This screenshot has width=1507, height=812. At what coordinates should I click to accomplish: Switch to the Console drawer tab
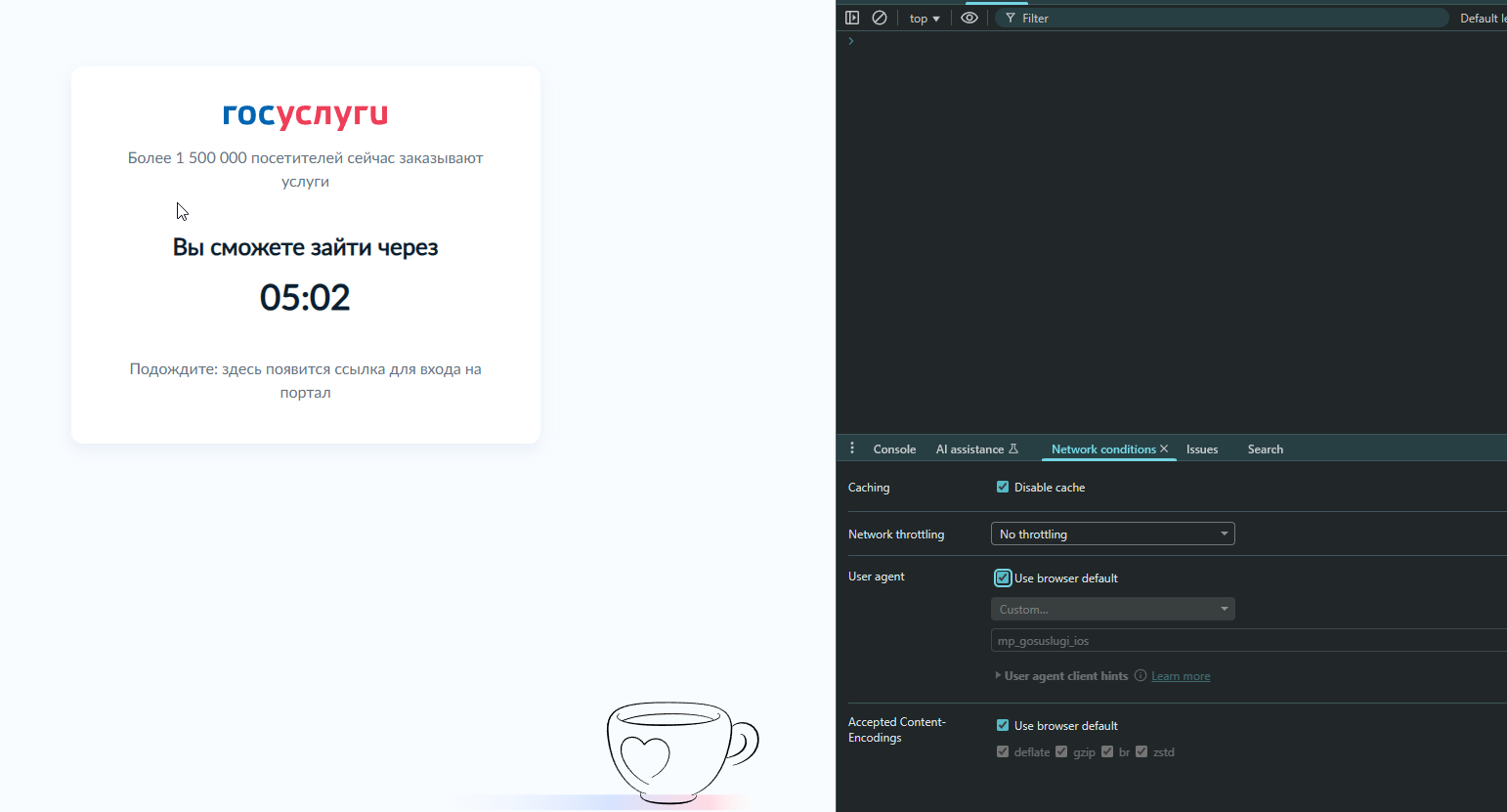pos(894,449)
